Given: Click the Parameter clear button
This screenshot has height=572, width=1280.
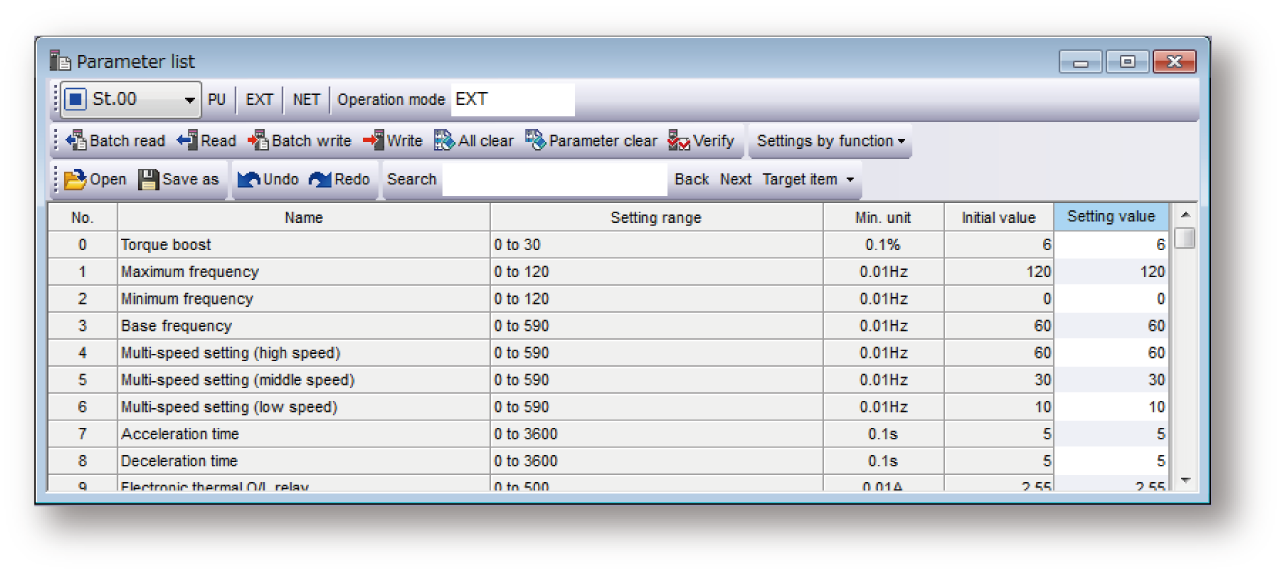Looking at the screenshot, I should (x=591, y=141).
